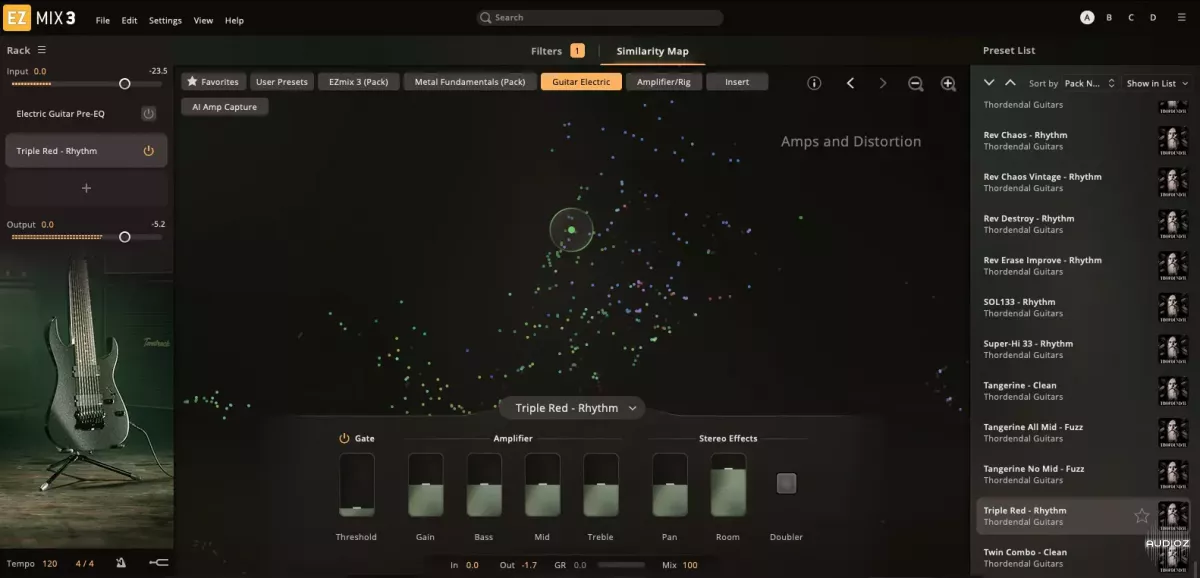Go back with the left arrow

coord(850,83)
